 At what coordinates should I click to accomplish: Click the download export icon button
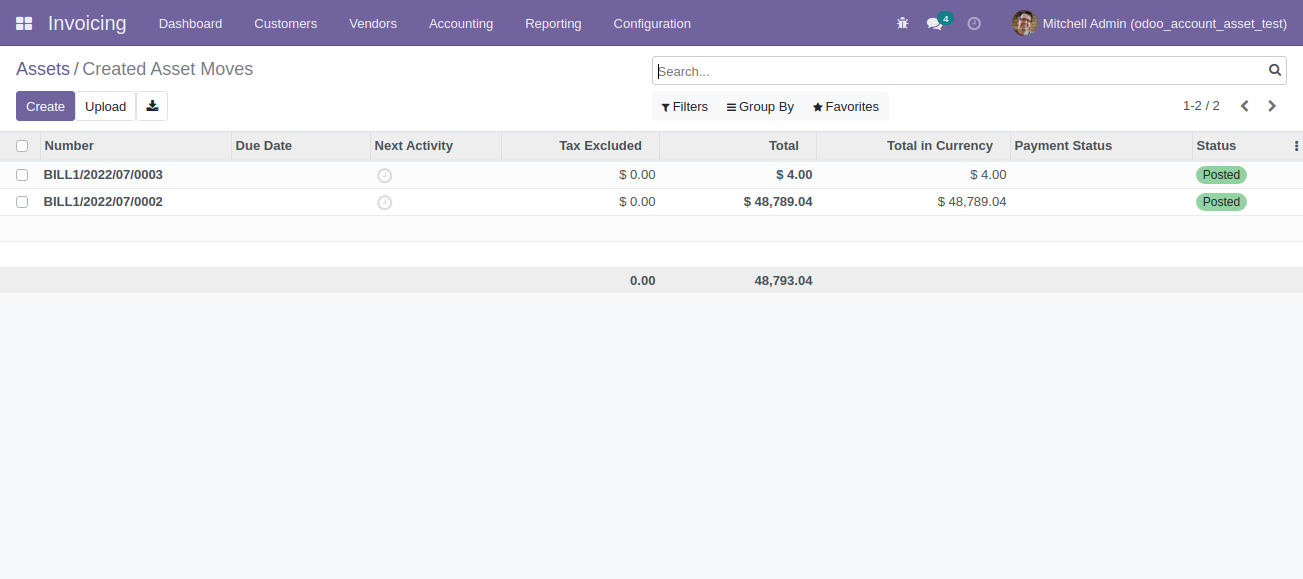[152, 106]
